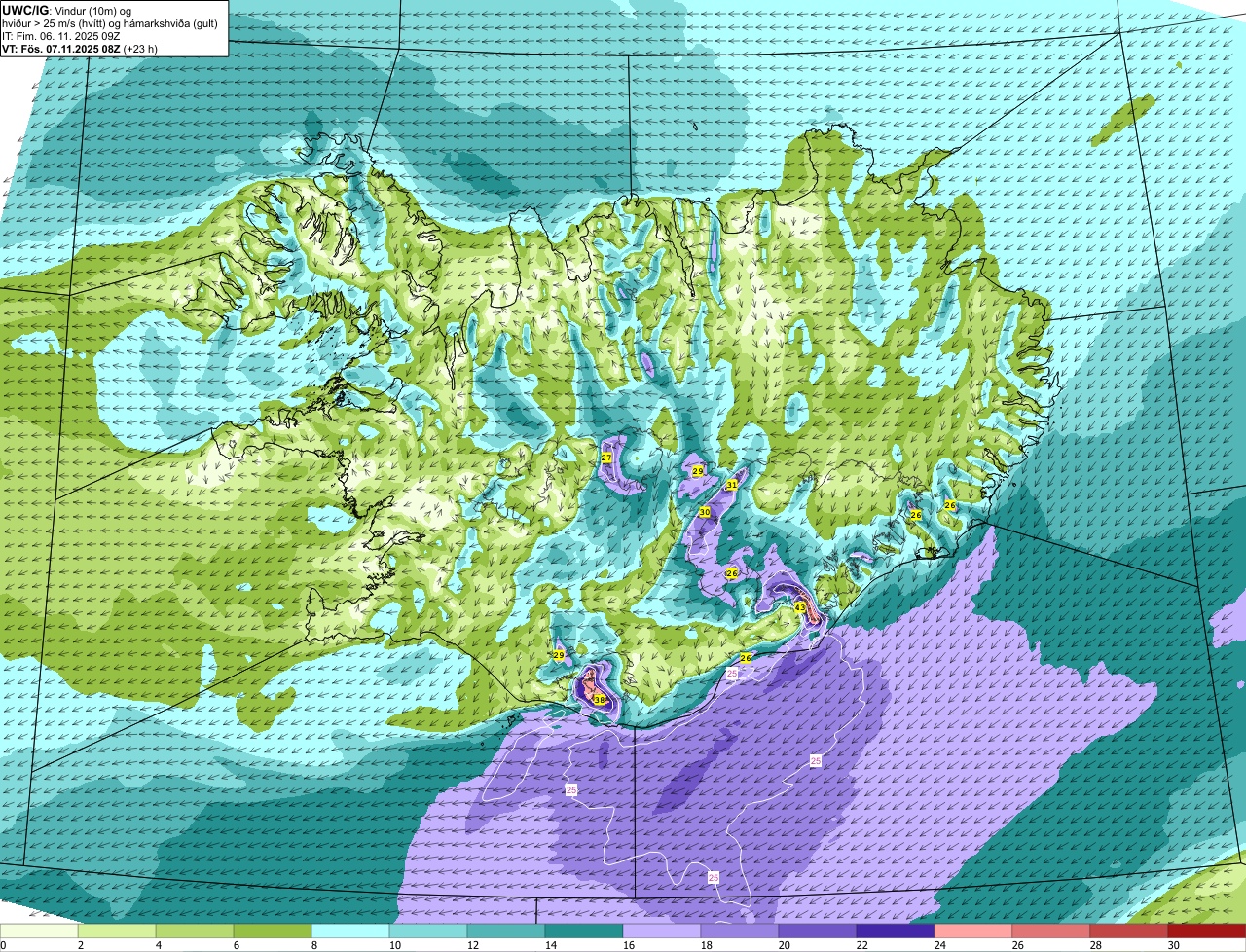Select the color bar tick label 8

click(313, 945)
